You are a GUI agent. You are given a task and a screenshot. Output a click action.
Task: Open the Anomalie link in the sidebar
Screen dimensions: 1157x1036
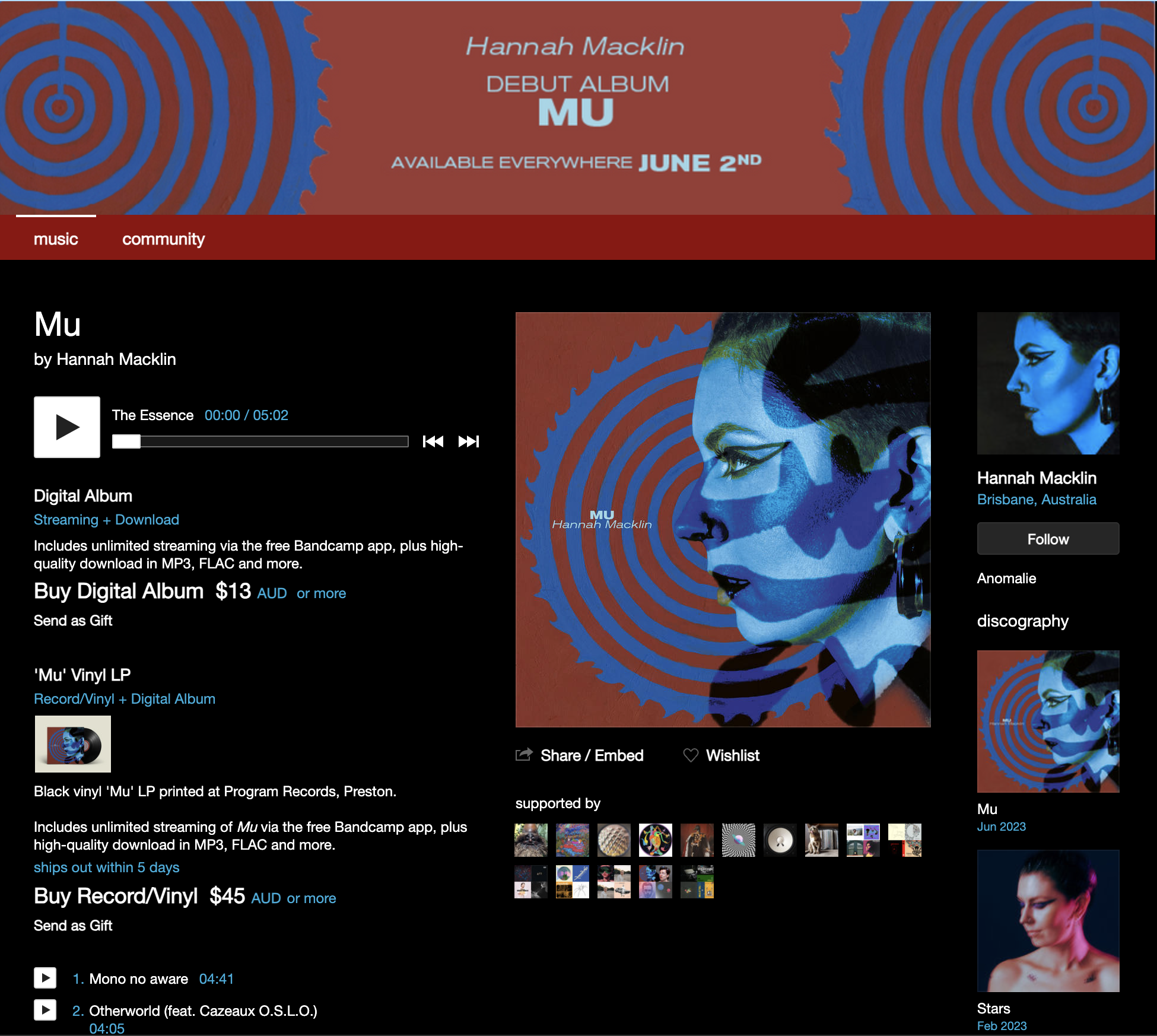pyautogui.click(x=1007, y=579)
